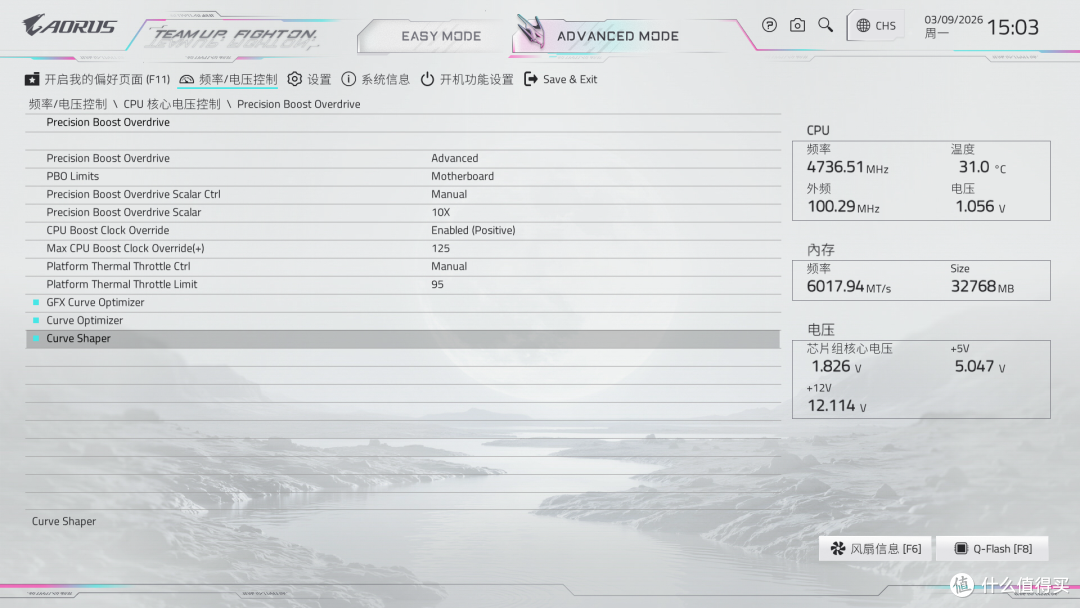Change CPU Boost Clock Override Enabled (Positive)
The image size is (1080, 608).
coord(473,230)
